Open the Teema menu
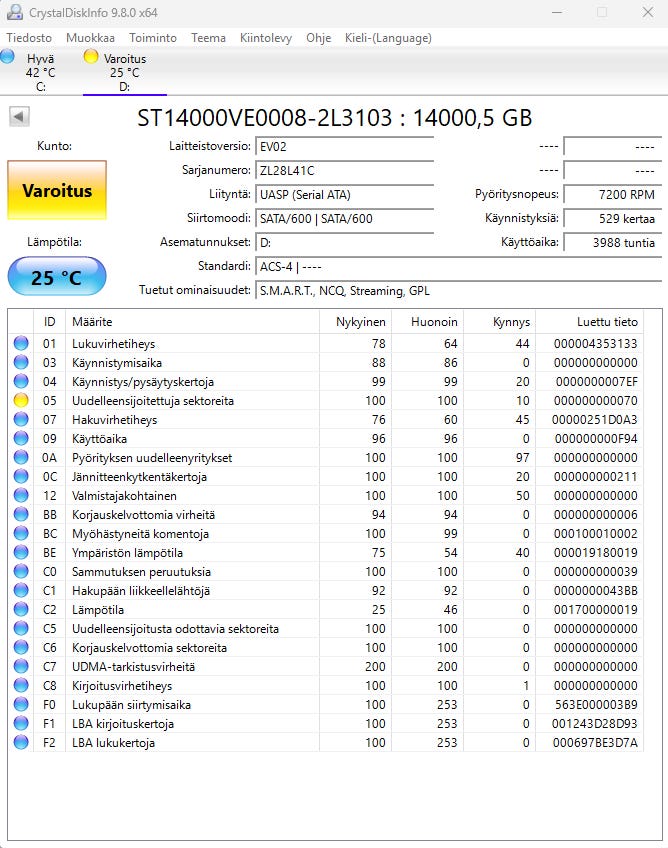Screen dimensions: 668x848 208,38
